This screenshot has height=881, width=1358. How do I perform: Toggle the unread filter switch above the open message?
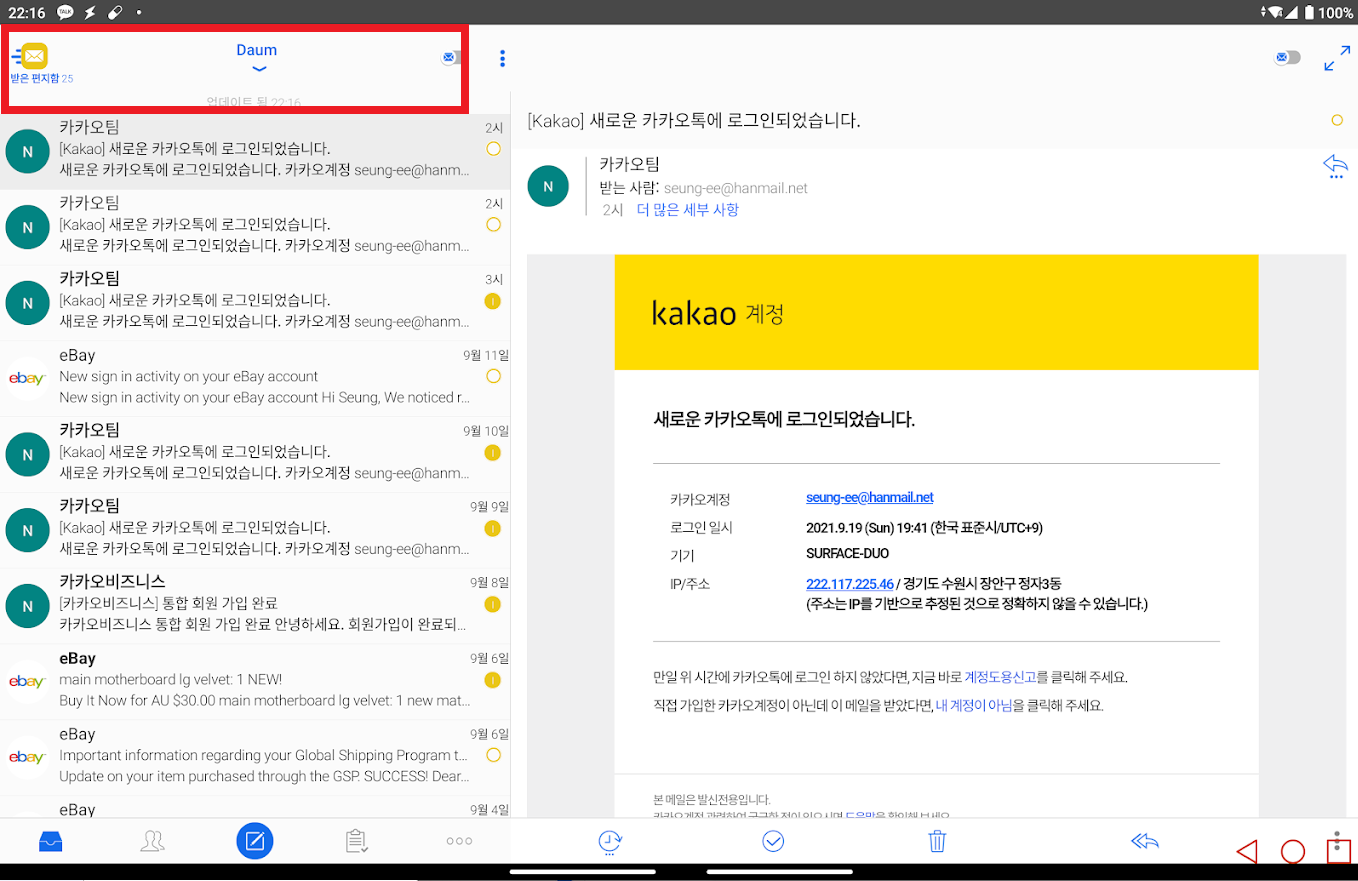1287,58
